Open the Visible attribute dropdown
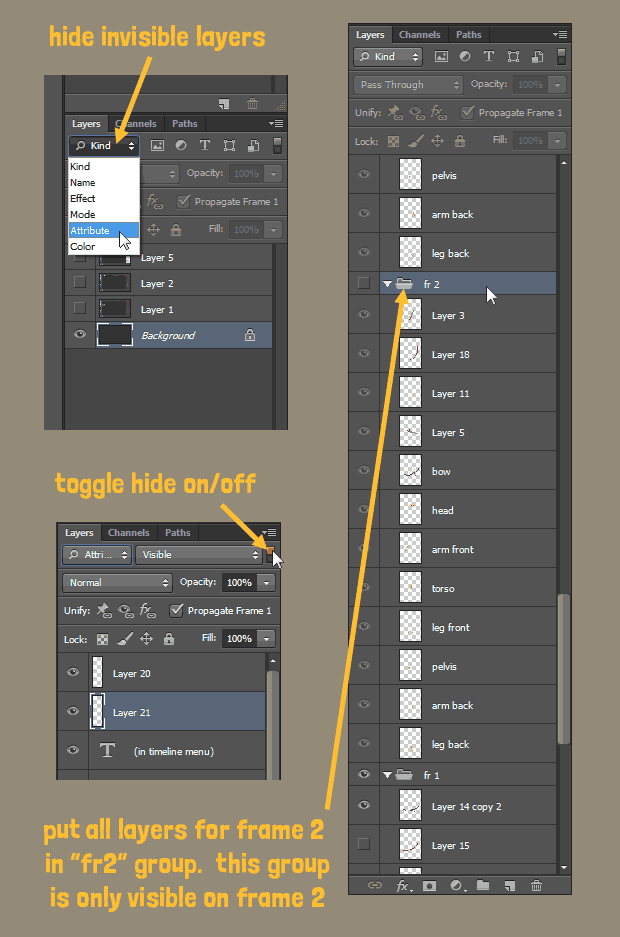Image resolution: width=620 pixels, height=937 pixels. coord(200,554)
